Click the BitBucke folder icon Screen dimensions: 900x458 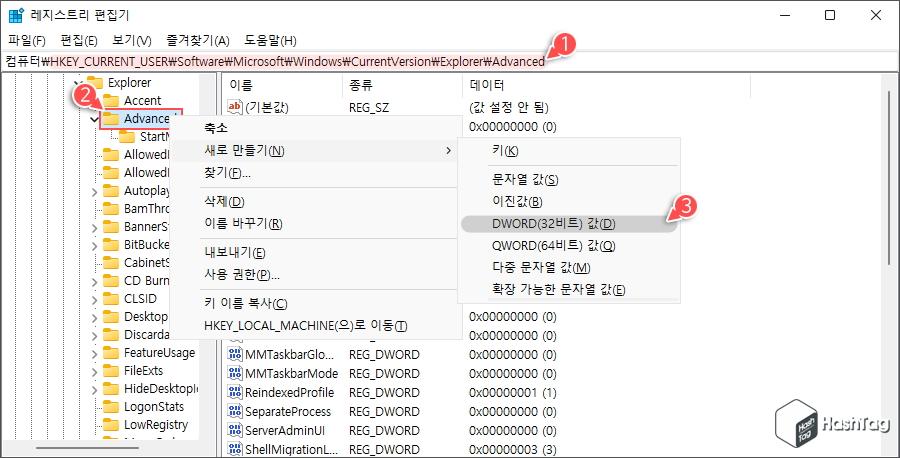(111, 245)
